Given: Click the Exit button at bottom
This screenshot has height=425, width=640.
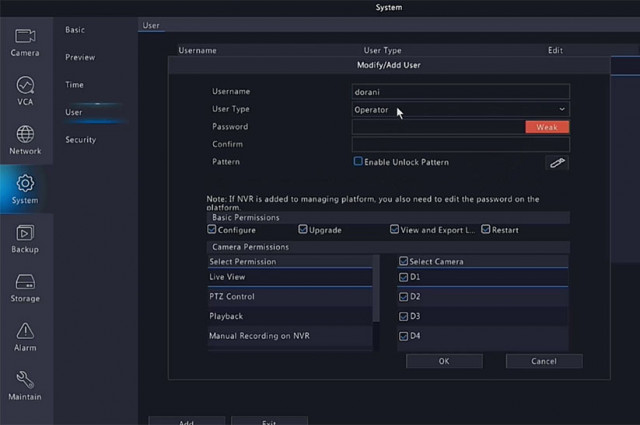Looking at the screenshot, I should pos(269,421).
